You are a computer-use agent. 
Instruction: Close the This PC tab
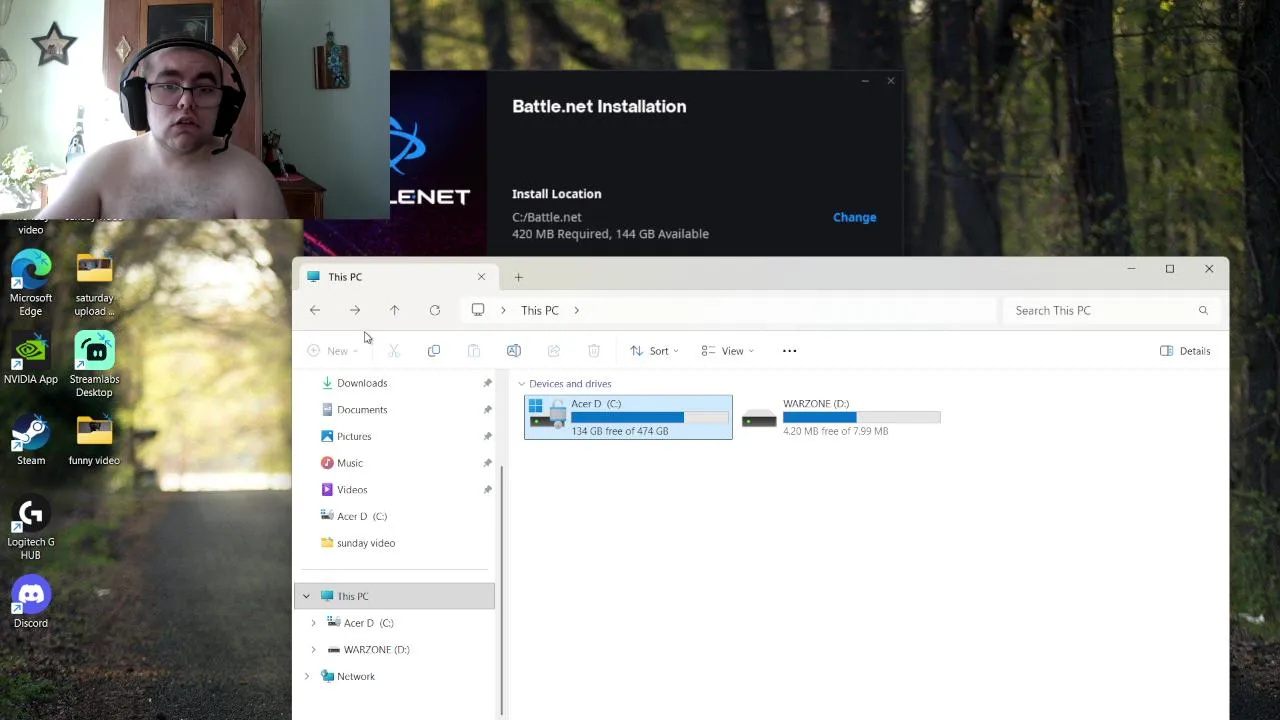tap(481, 277)
